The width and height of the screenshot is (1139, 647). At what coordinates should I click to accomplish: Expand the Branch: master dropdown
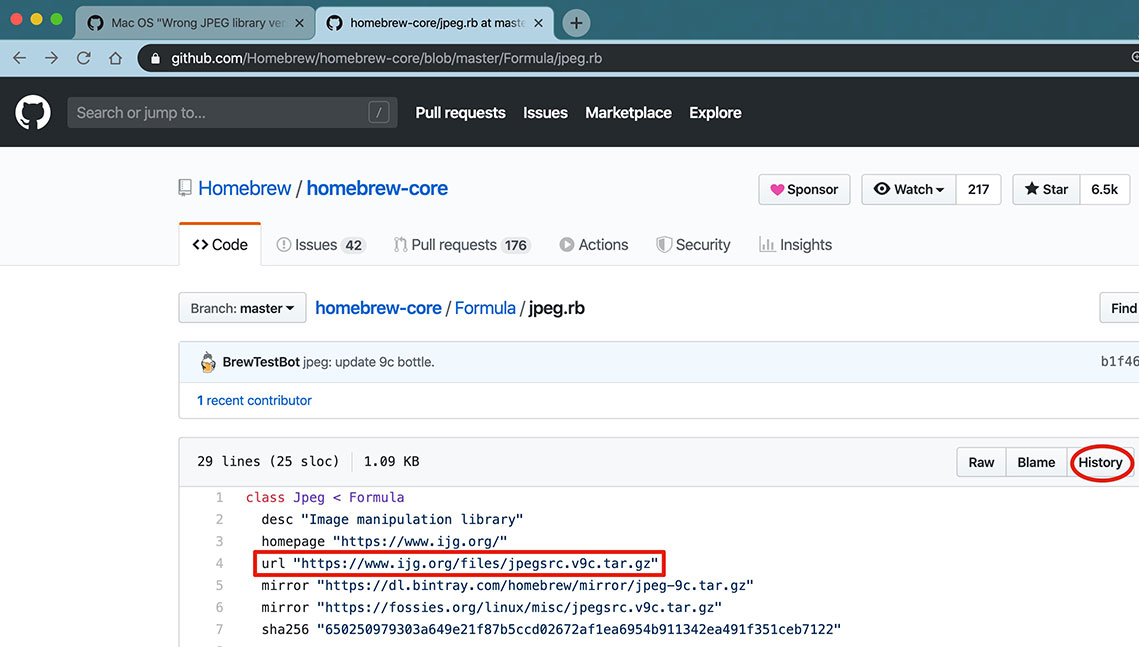(x=242, y=308)
